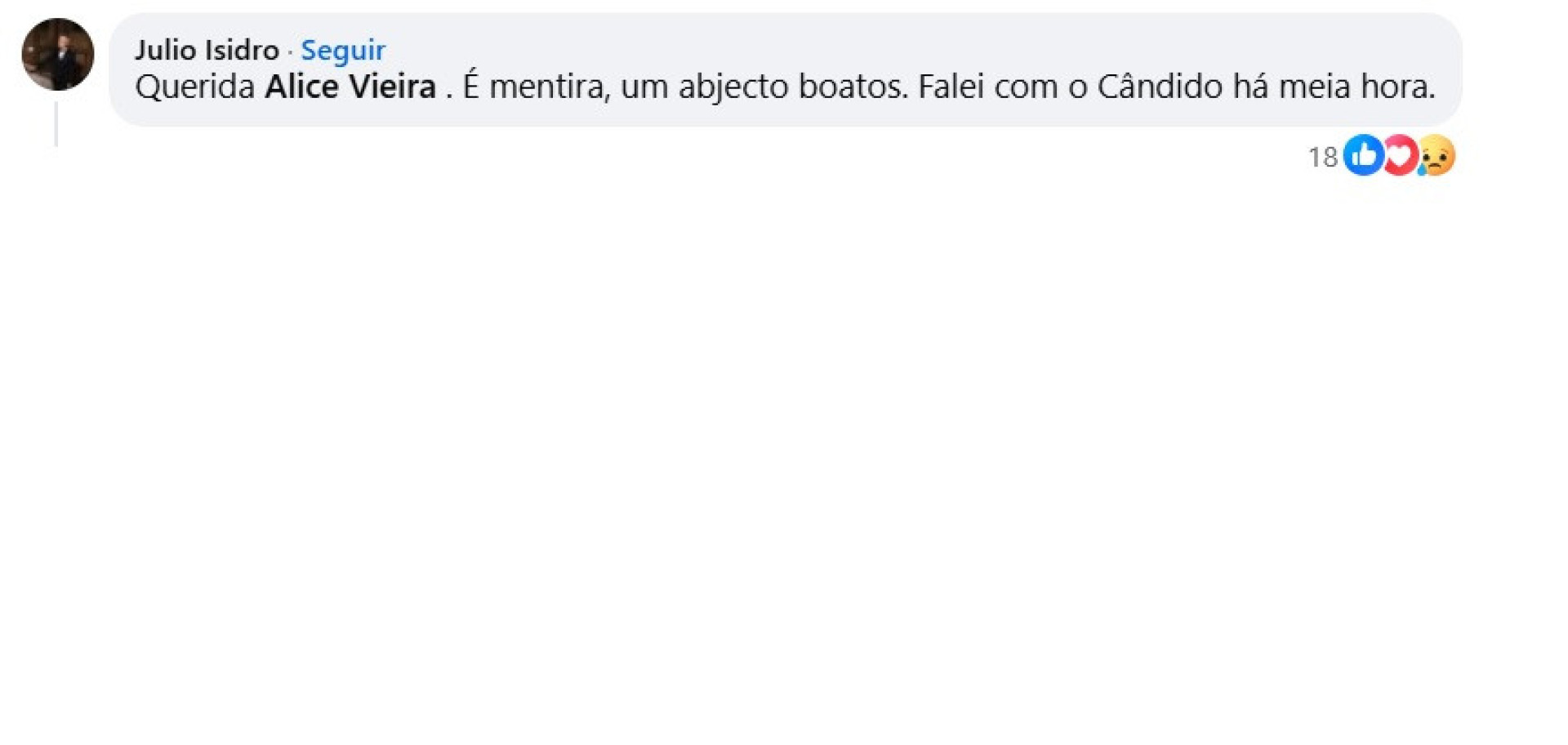Click the avatar thumbnail beside the comment
Viewport: 1568px width, 745px height.
(x=56, y=53)
